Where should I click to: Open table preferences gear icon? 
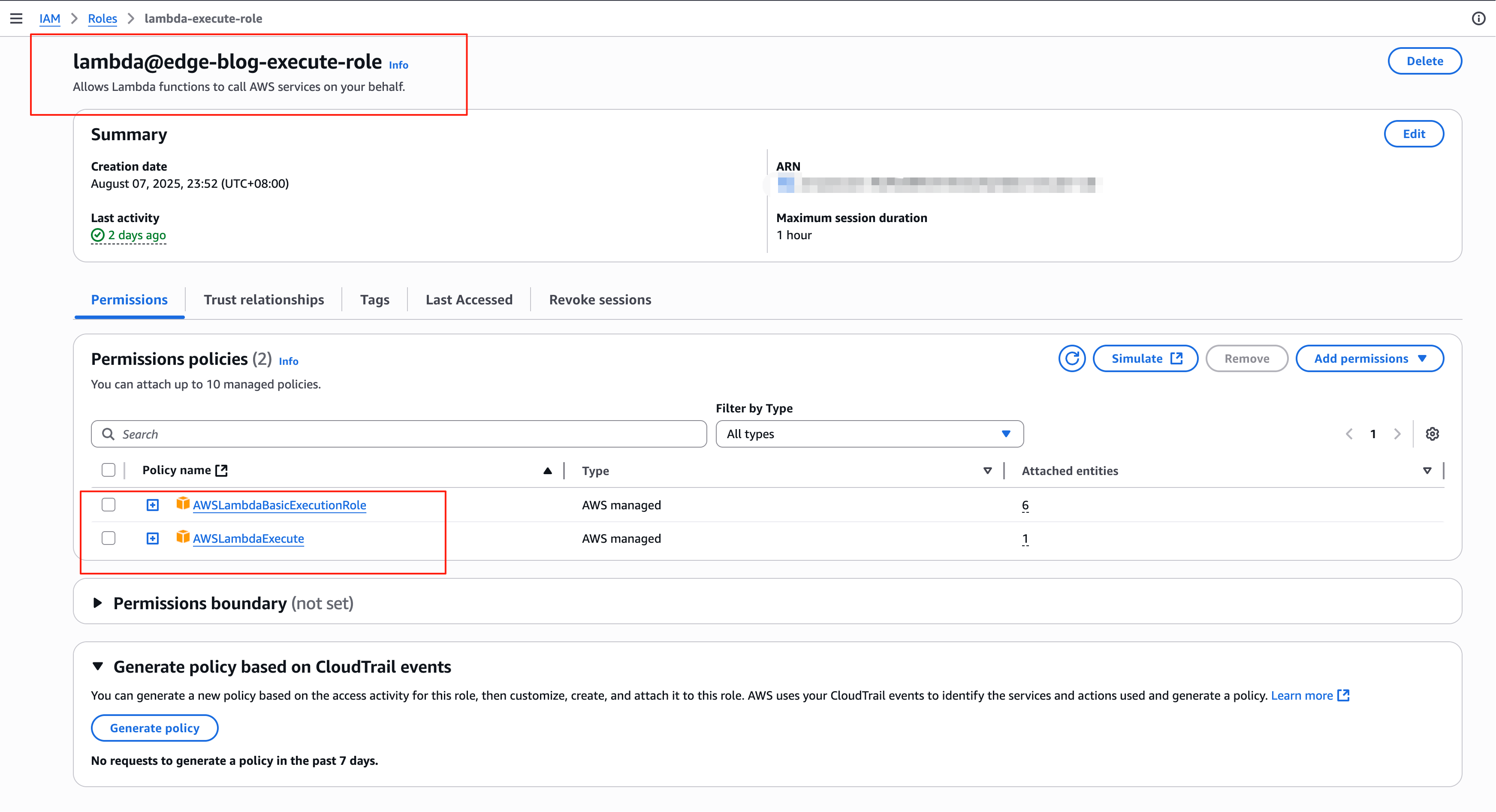[x=1432, y=434]
